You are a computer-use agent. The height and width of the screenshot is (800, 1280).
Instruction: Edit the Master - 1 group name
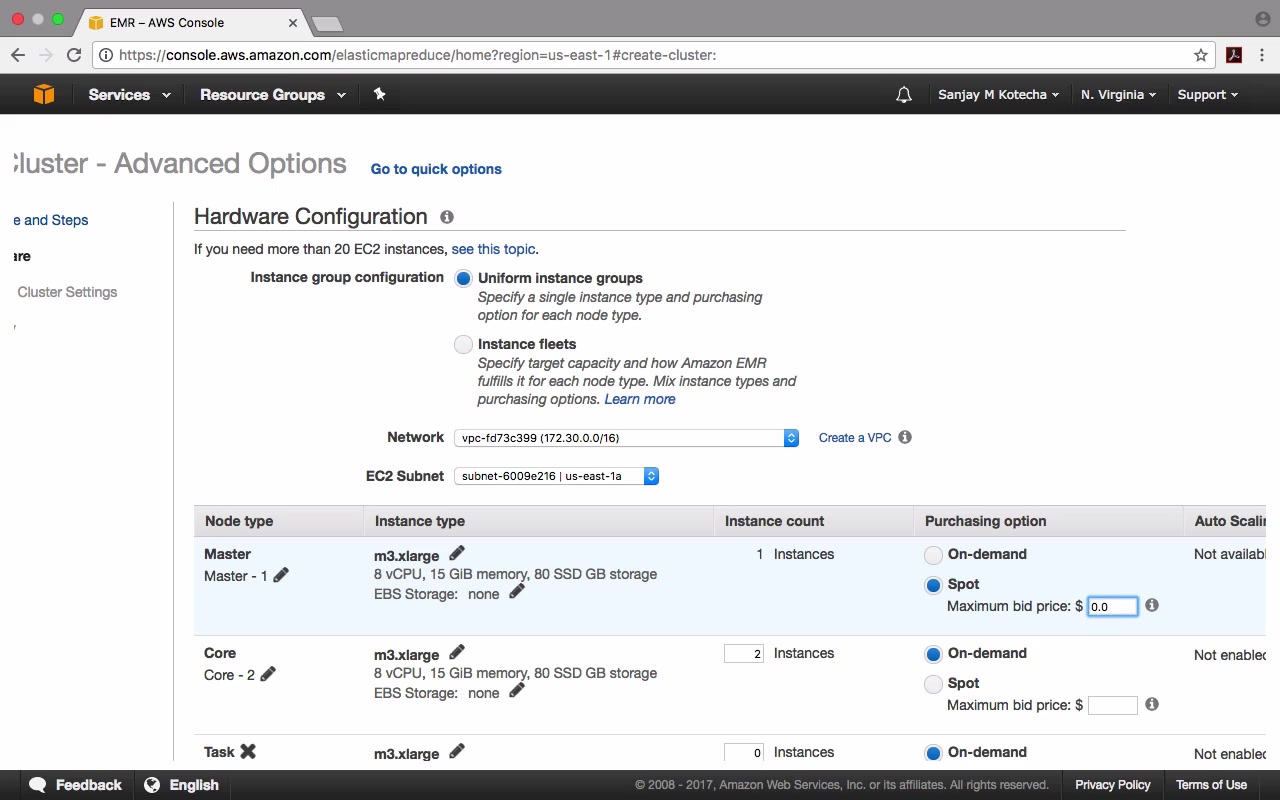tap(281, 575)
